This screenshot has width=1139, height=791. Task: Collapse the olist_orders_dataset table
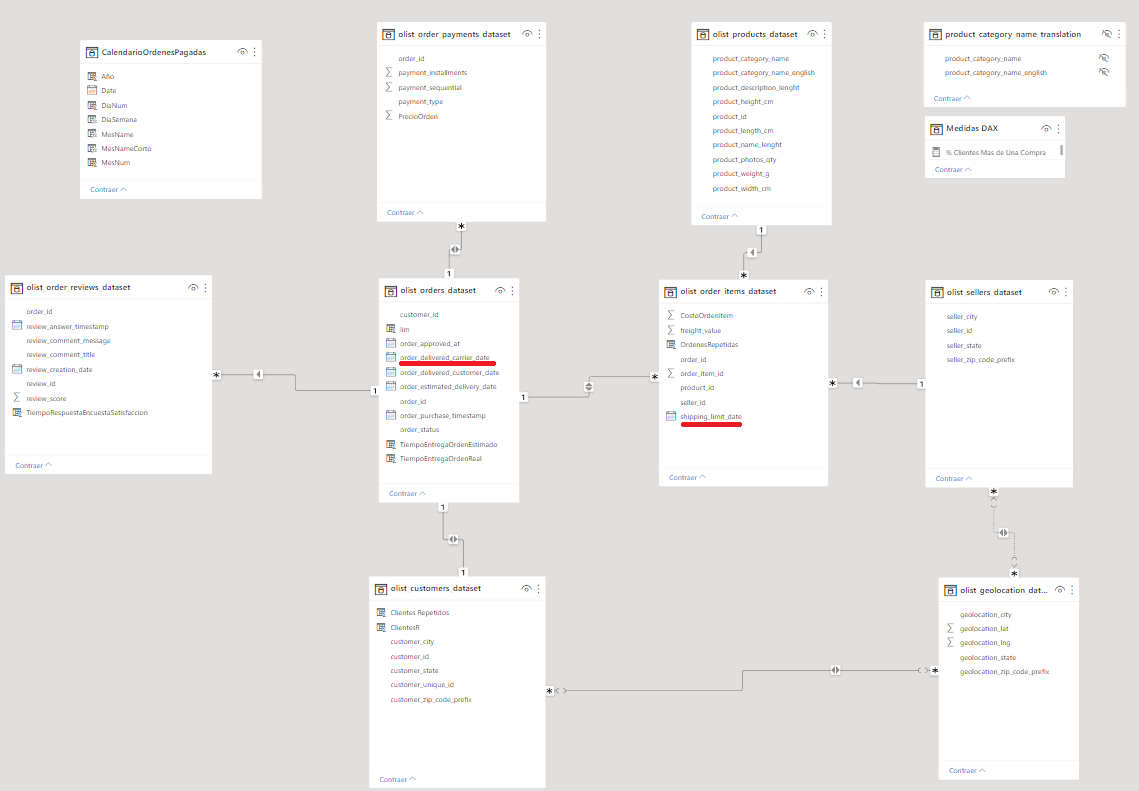[407, 493]
